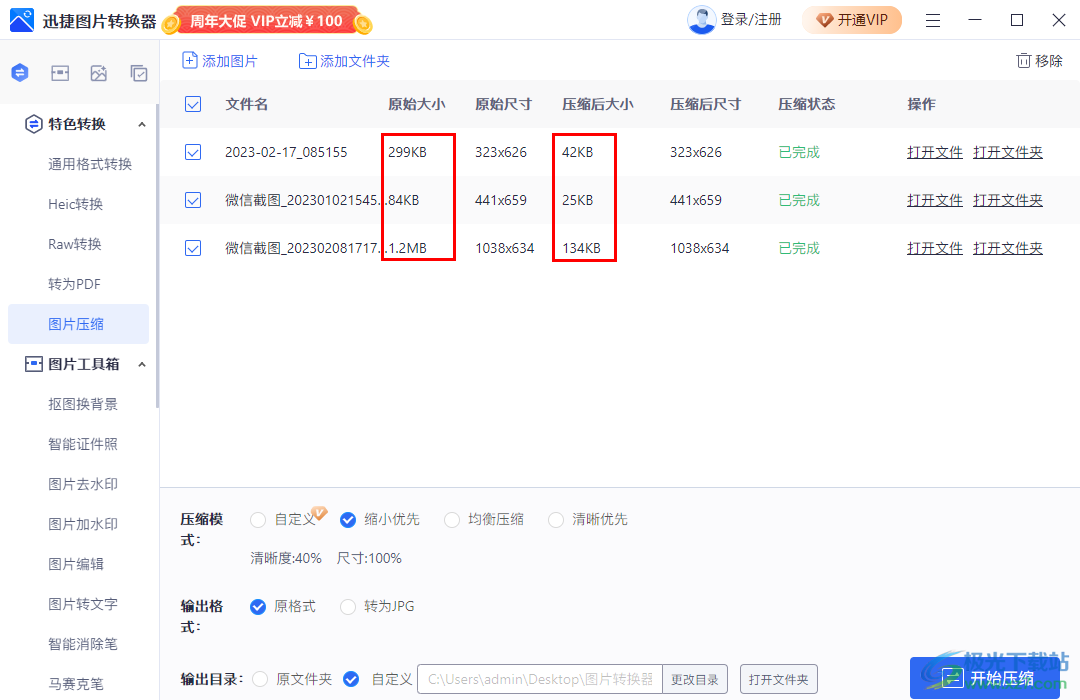The image size is (1080, 700).
Task: Toggle the select-all checkbox beside 文件名
Action: tap(193, 104)
